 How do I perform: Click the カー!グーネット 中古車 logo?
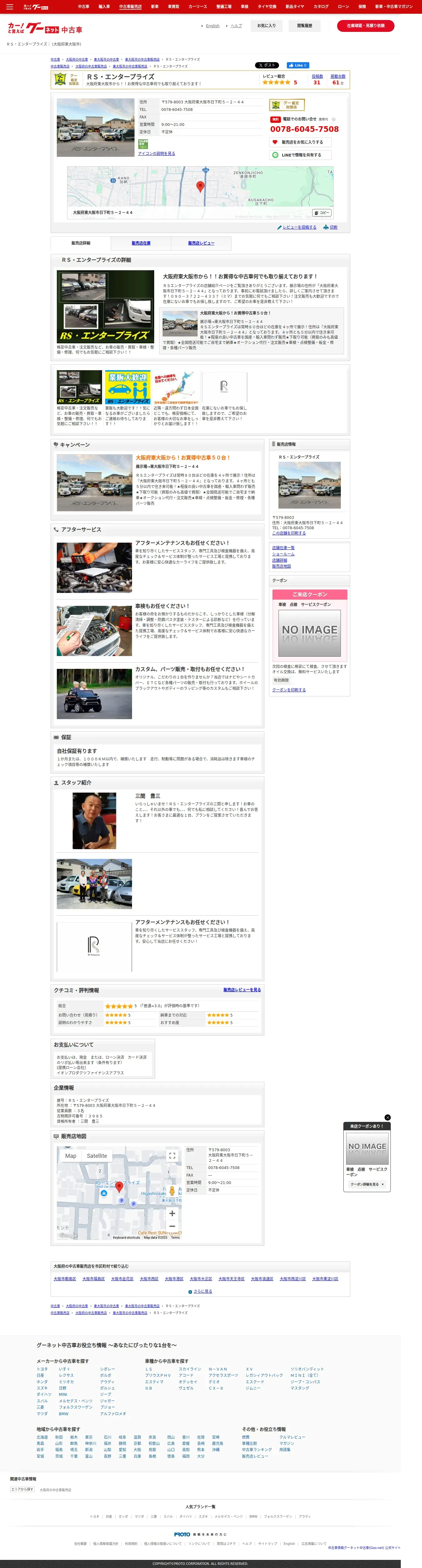[44, 29]
